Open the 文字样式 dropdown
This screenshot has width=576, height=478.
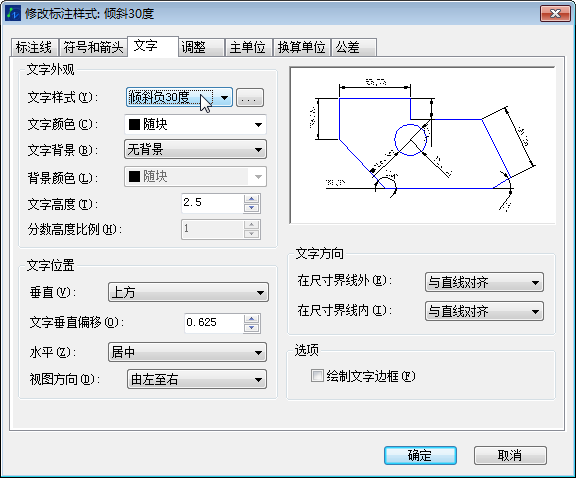pyautogui.click(x=179, y=97)
